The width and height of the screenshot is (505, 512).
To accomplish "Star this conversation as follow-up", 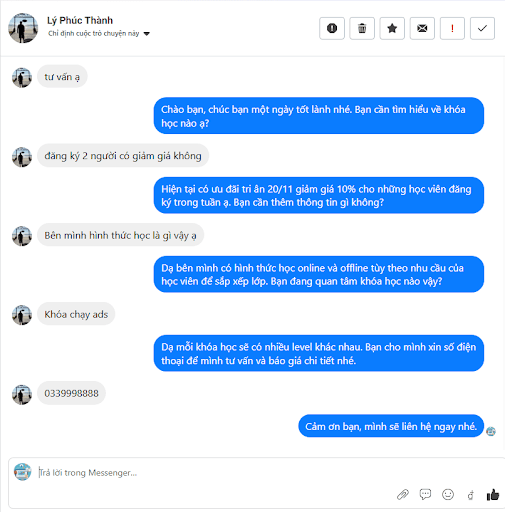I will click(392, 28).
